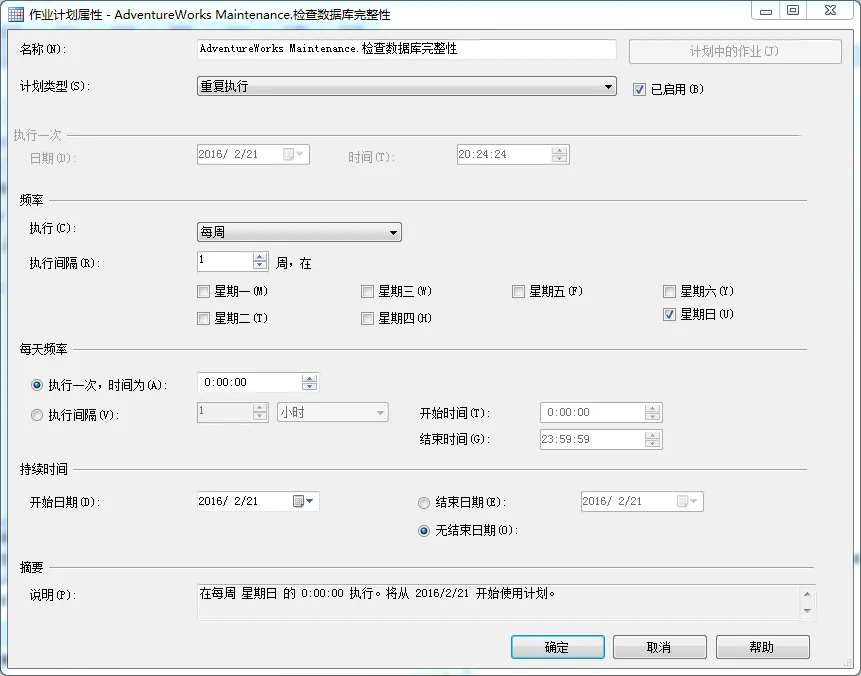Select 执行一次，时间为 radio option
Screen dimensions: 861x676
37,386
